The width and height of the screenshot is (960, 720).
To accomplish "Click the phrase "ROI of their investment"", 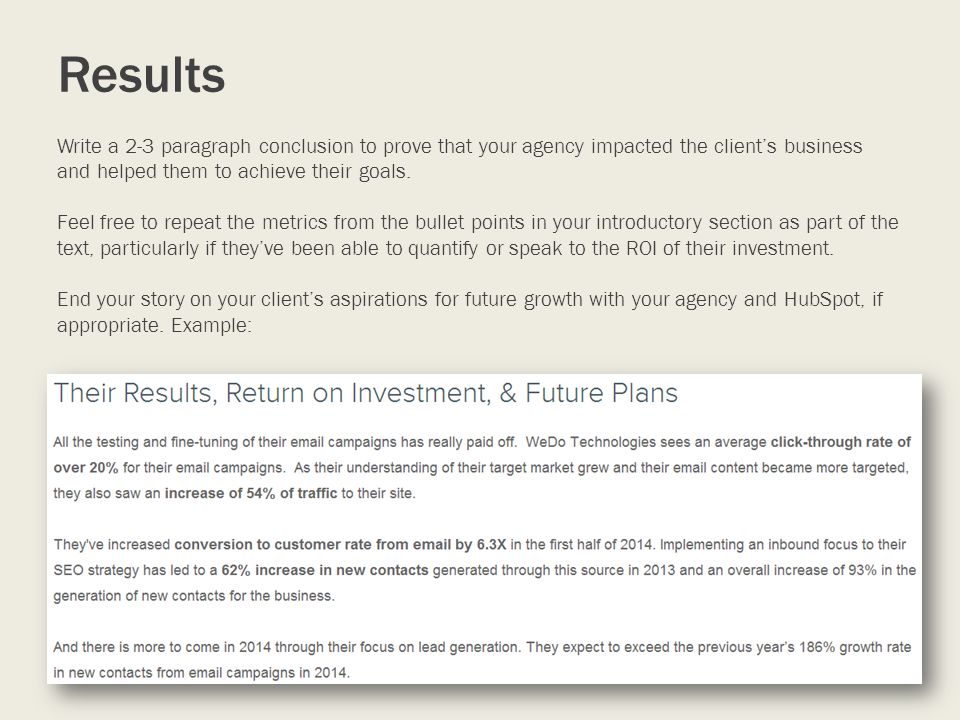I will pyautogui.click(x=730, y=249).
